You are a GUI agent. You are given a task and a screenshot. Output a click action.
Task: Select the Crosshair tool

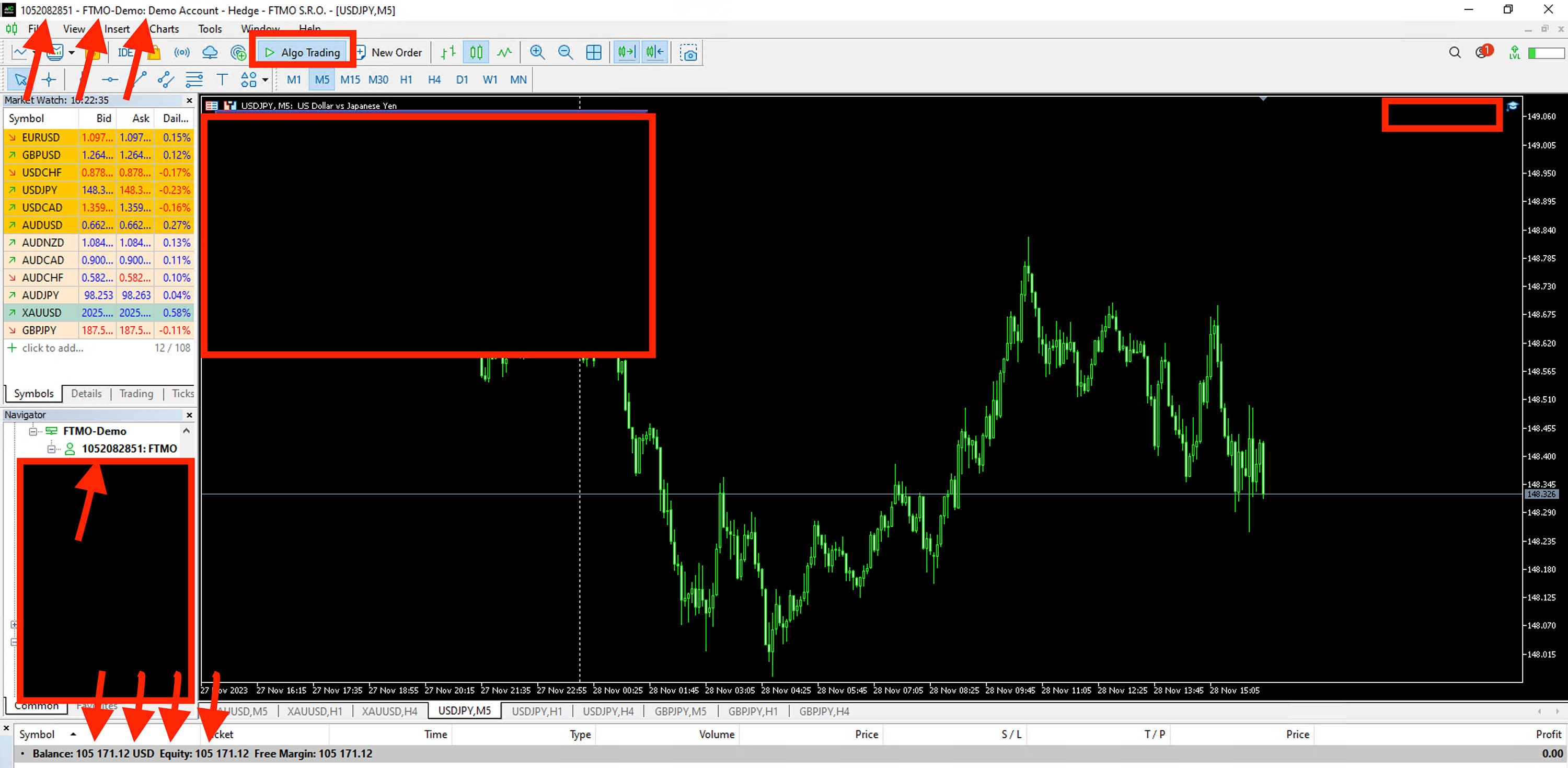pyautogui.click(x=49, y=79)
